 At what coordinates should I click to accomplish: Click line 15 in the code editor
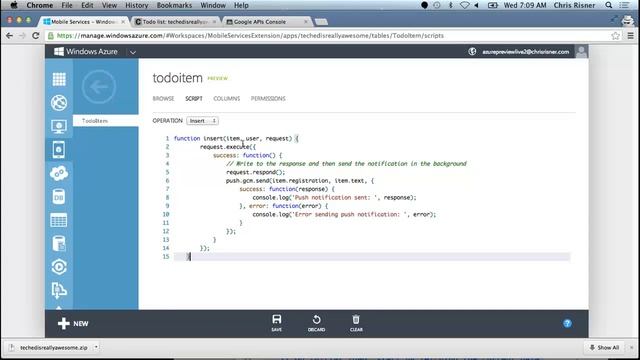371,257
